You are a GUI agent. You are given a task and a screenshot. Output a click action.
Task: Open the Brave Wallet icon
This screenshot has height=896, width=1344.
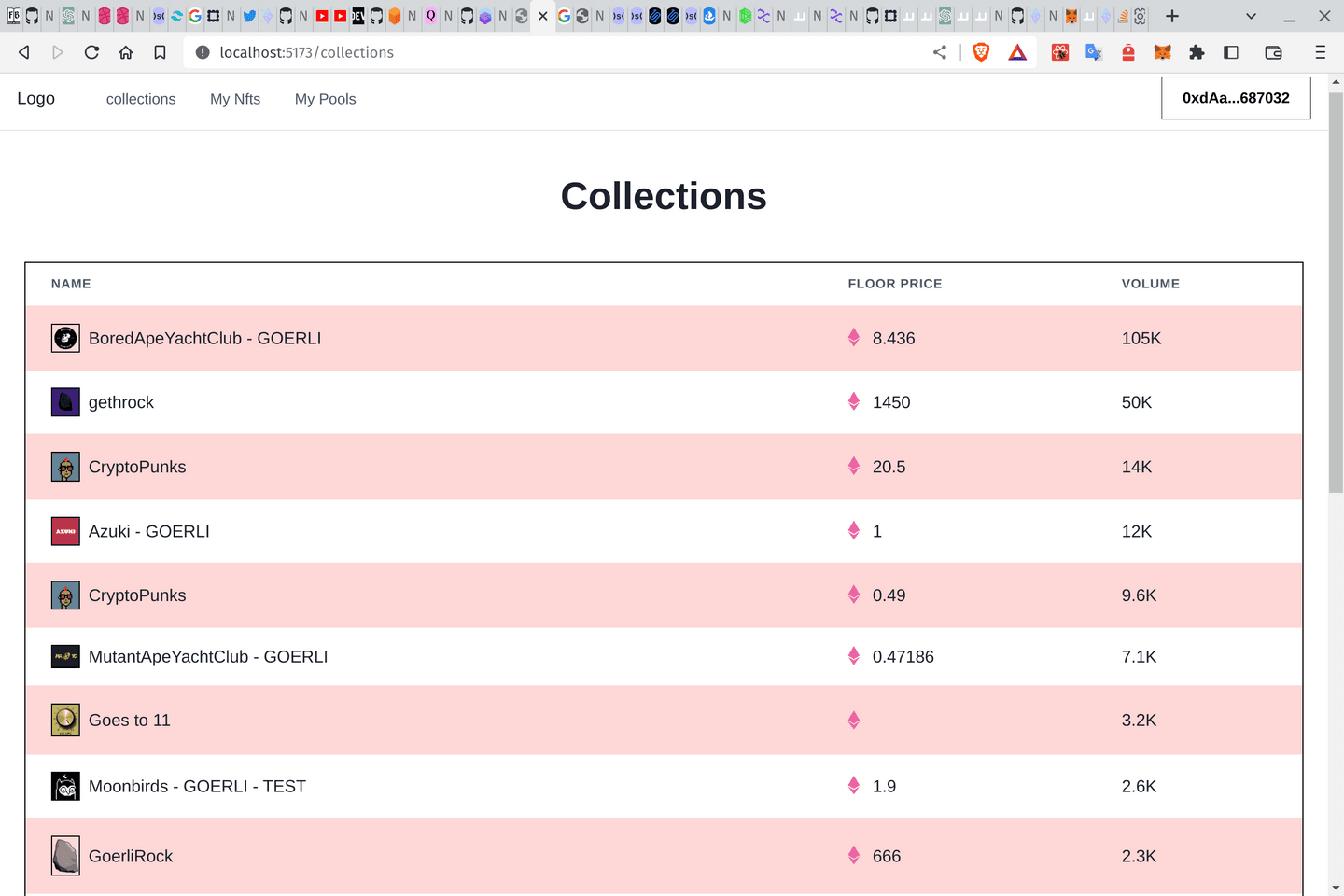pyautogui.click(x=1273, y=52)
